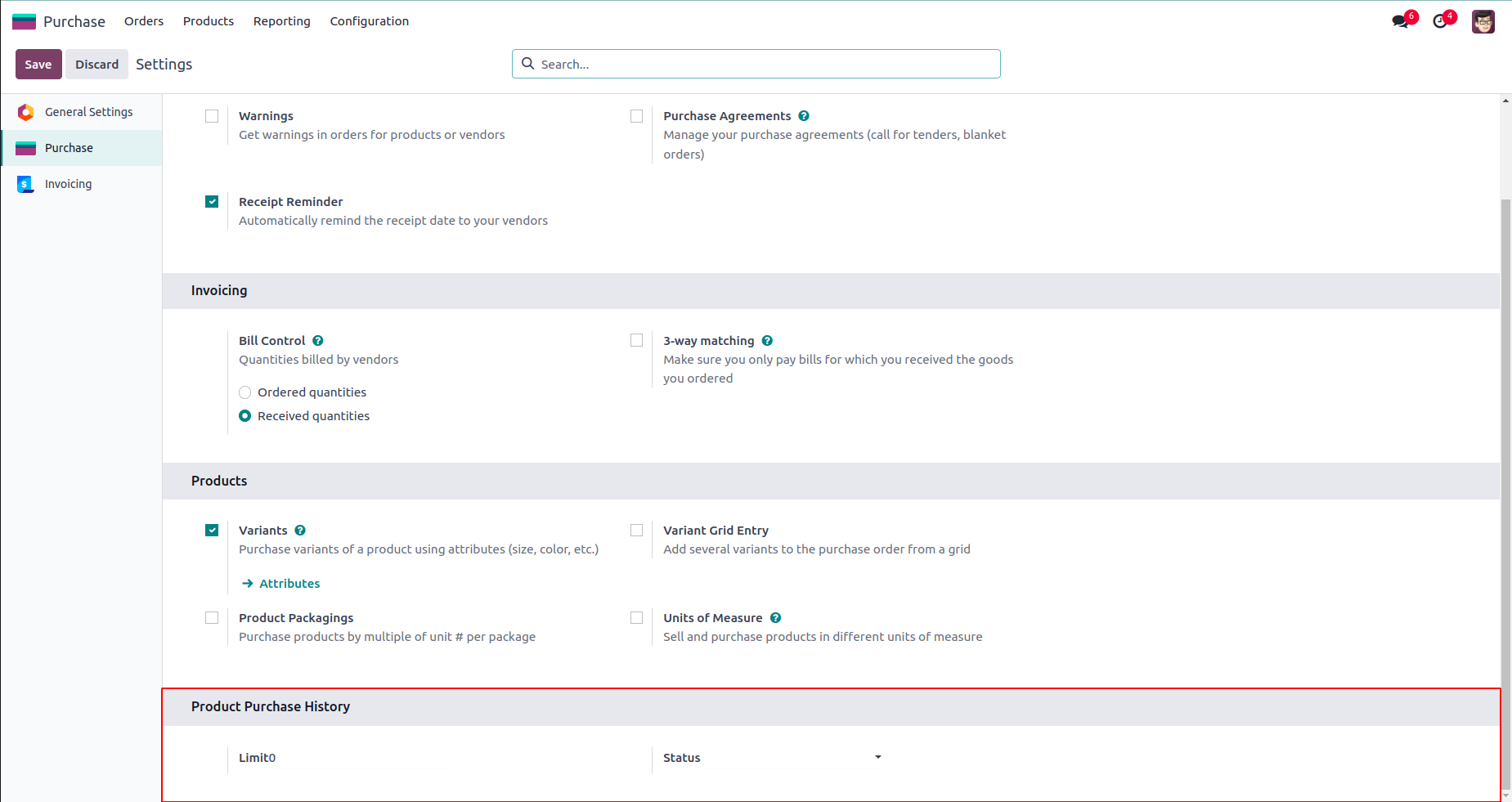1512x802 pixels.
Task: Click the Save button
Action: 38,64
